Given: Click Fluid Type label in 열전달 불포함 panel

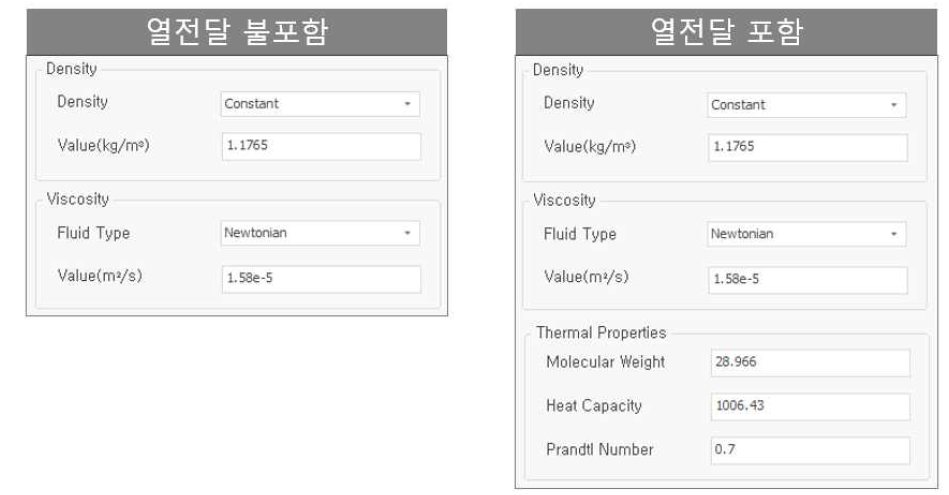Looking at the screenshot, I should point(94,233).
